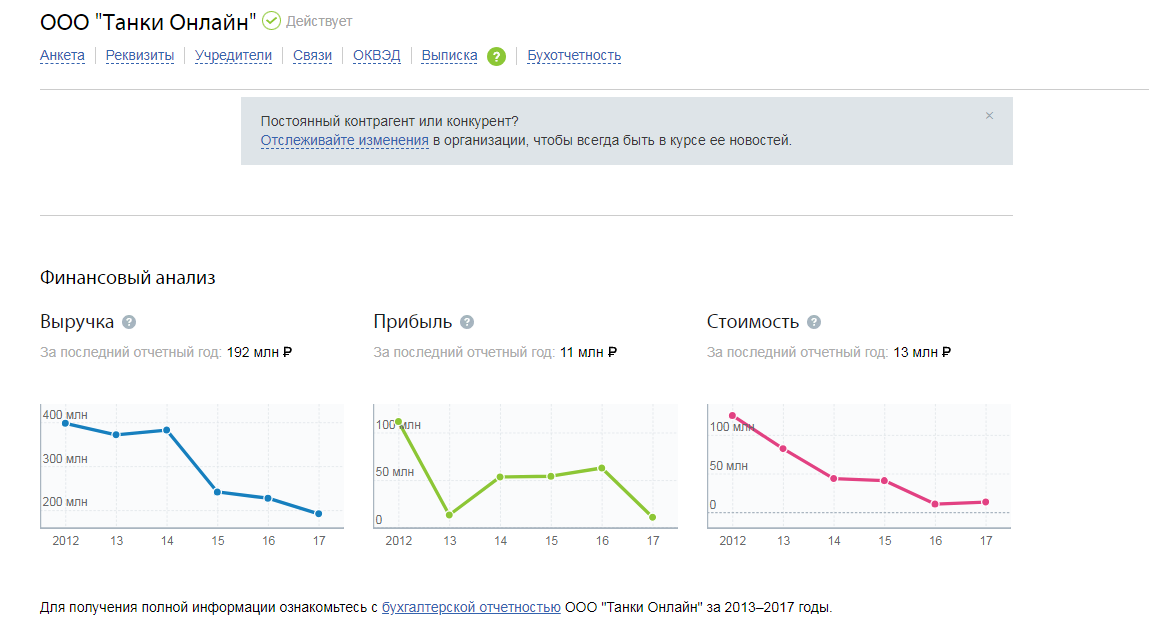Go to the Учредители tab
This screenshot has height=623, width=1149.
(233, 56)
